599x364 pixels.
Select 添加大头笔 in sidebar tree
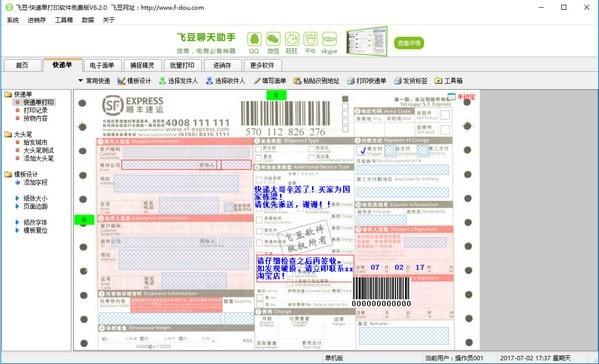(x=38, y=158)
